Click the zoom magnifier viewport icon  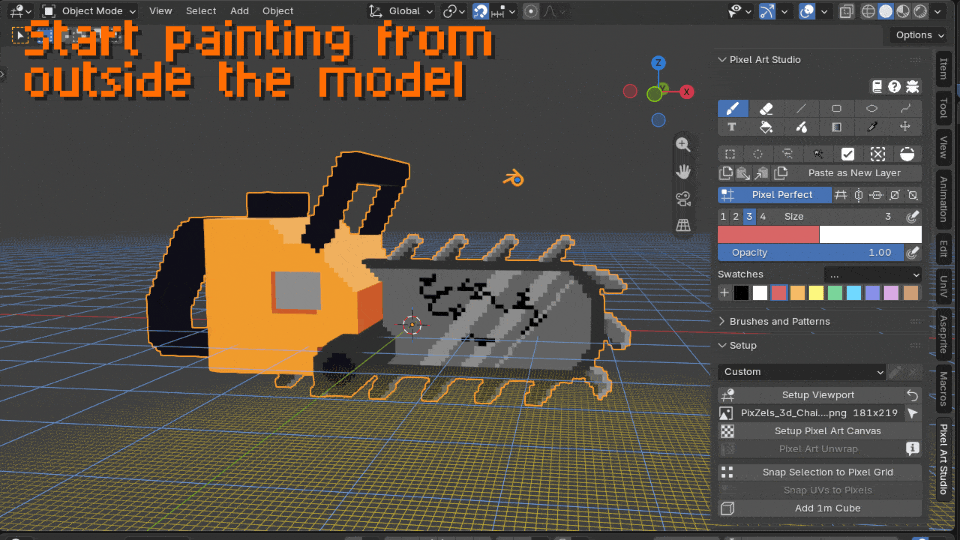pyautogui.click(x=683, y=145)
